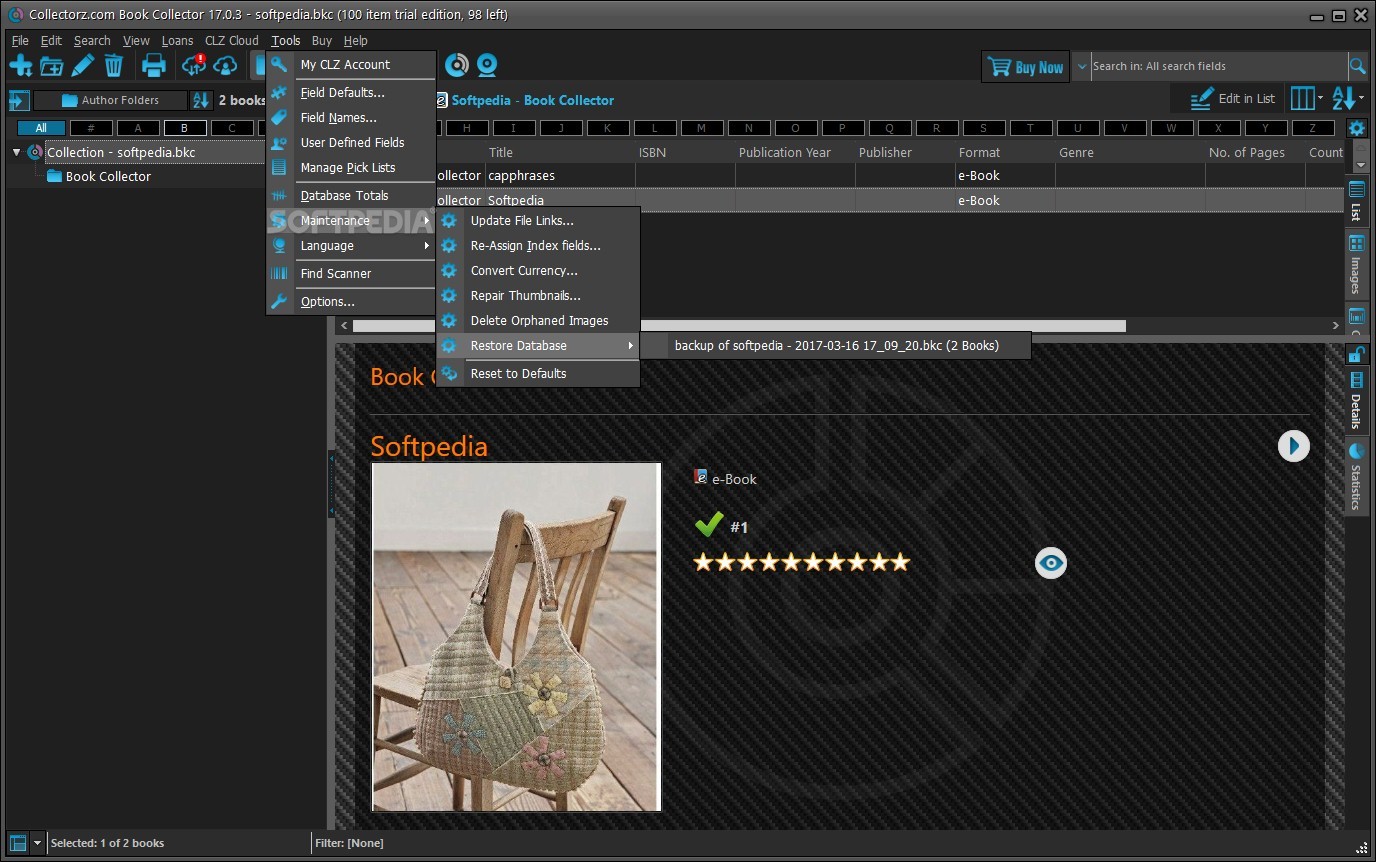Click the Print toolbar icon
Viewport: 1376px width, 862px height.
154,66
